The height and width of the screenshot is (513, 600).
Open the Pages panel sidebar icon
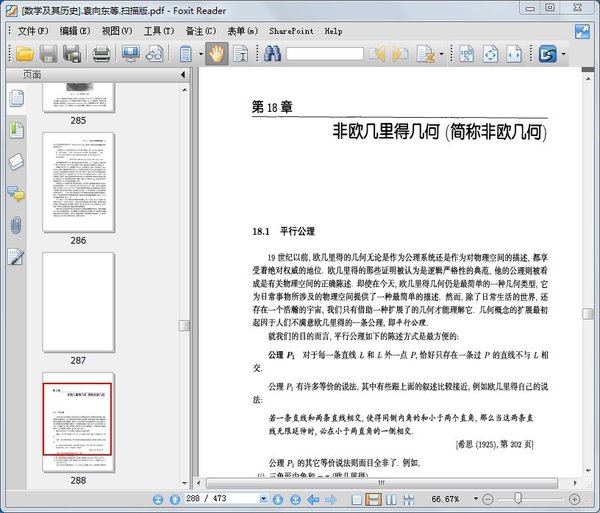pyautogui.click(x=16, y=98)
